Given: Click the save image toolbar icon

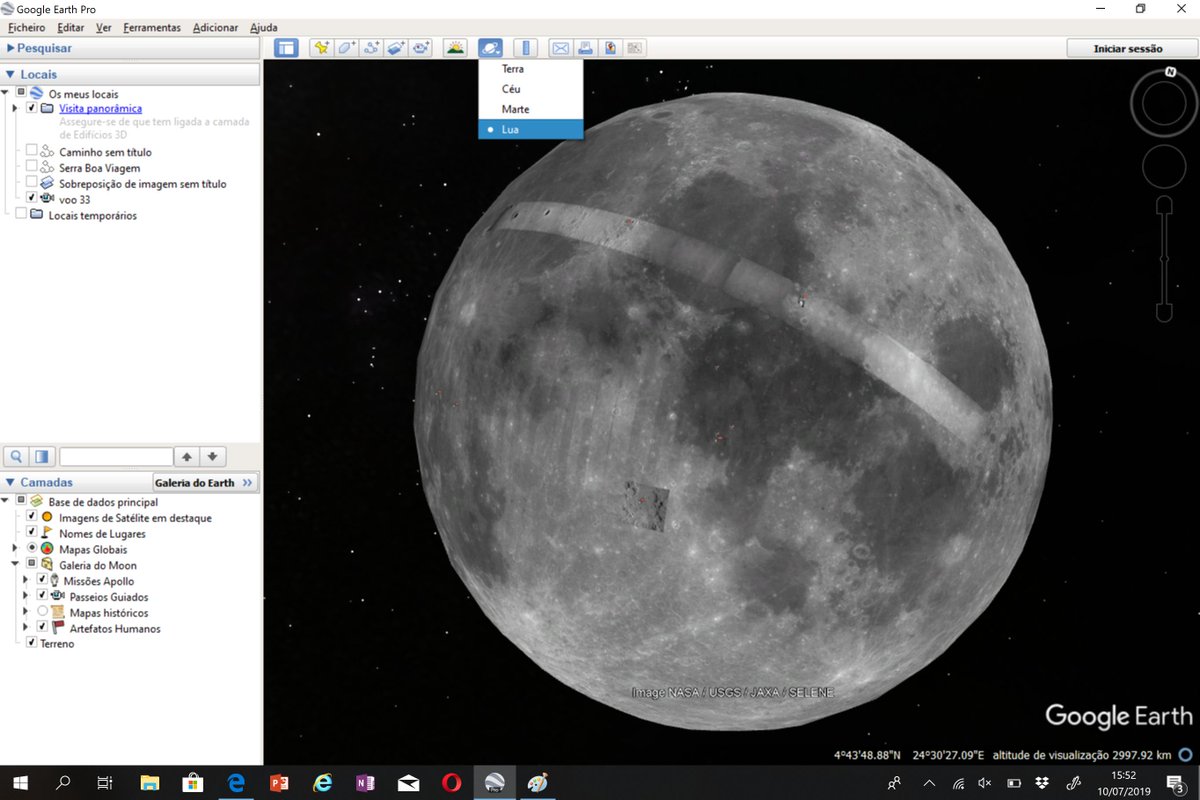Looking at the screenshot, I should point(610,47).
